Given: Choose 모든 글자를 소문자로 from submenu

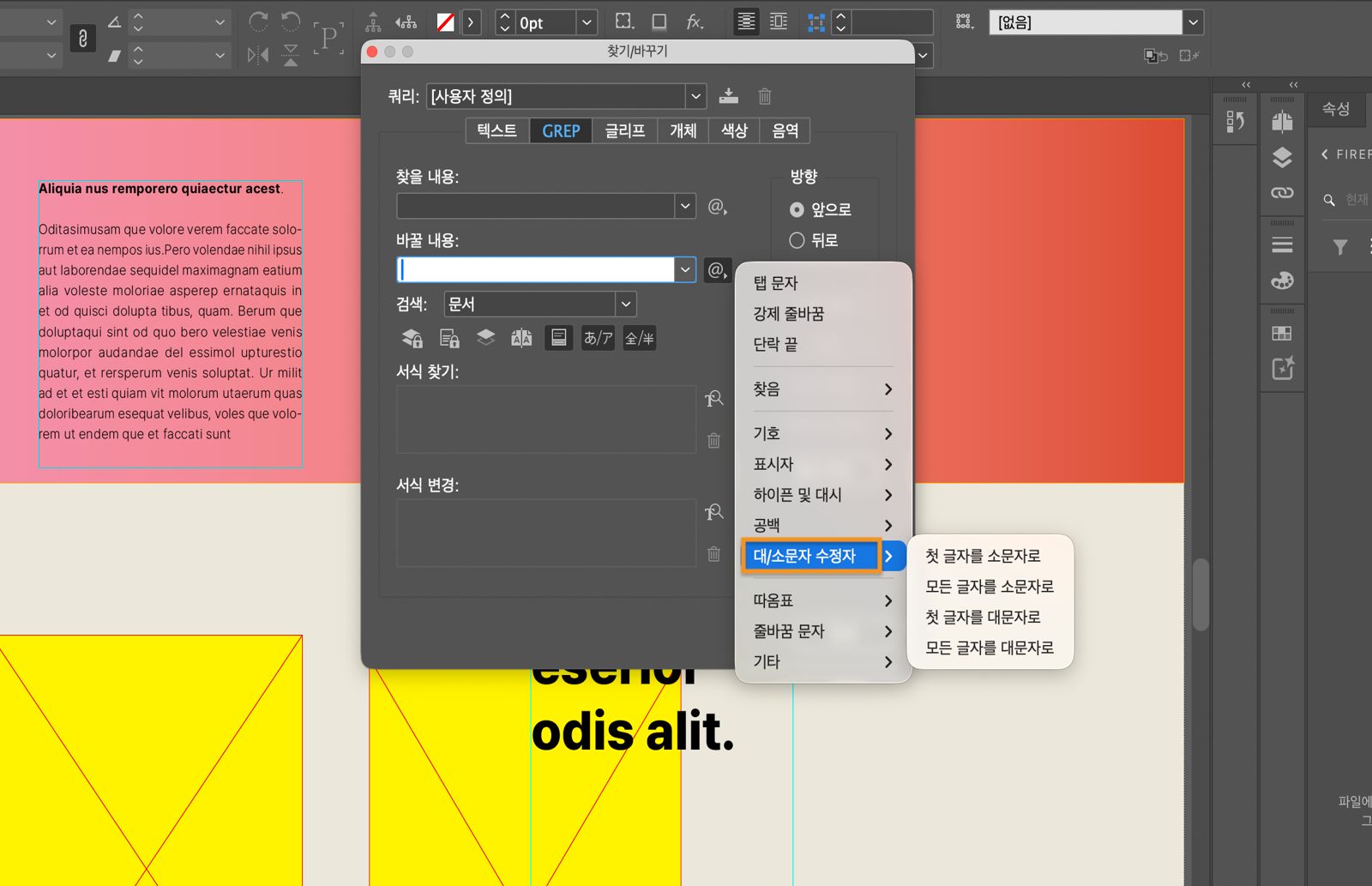Looking at the screenshot, I should pos(990,587).
